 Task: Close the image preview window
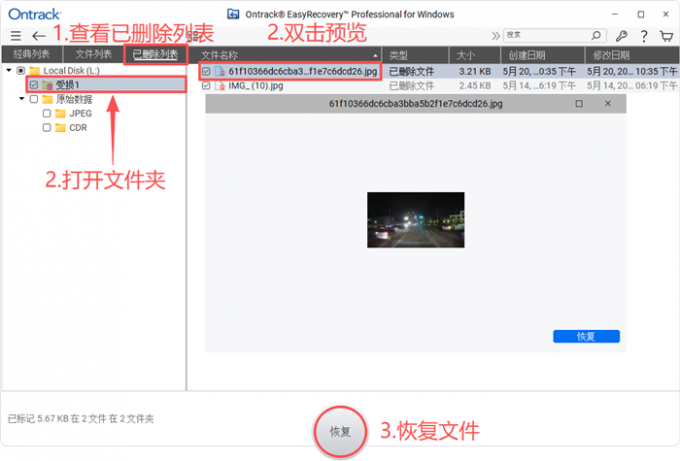tap(608, 103)
